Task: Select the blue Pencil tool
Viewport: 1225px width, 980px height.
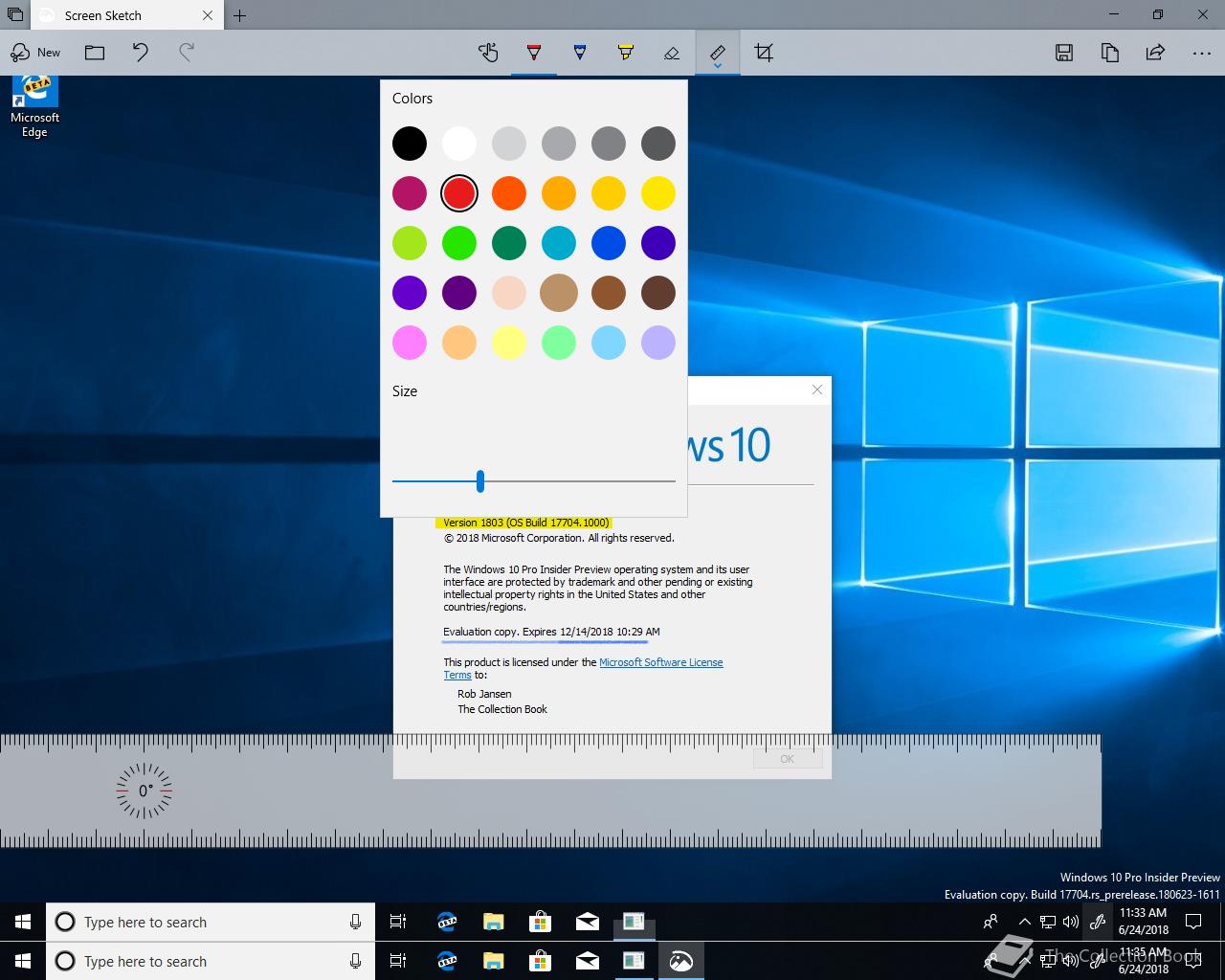Action: click(x=580, y=53)
